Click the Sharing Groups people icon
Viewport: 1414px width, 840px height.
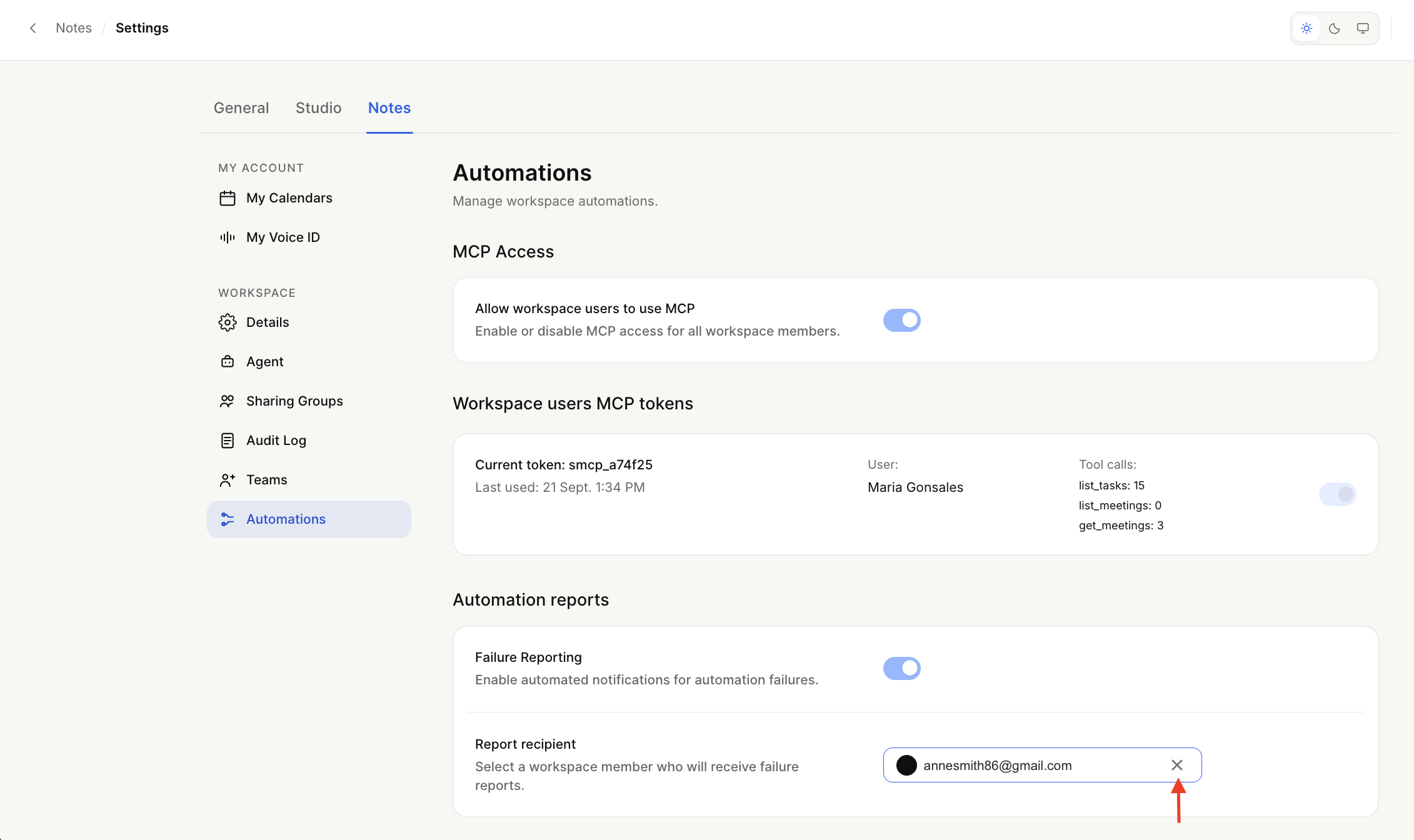click(x=228, y=401)
